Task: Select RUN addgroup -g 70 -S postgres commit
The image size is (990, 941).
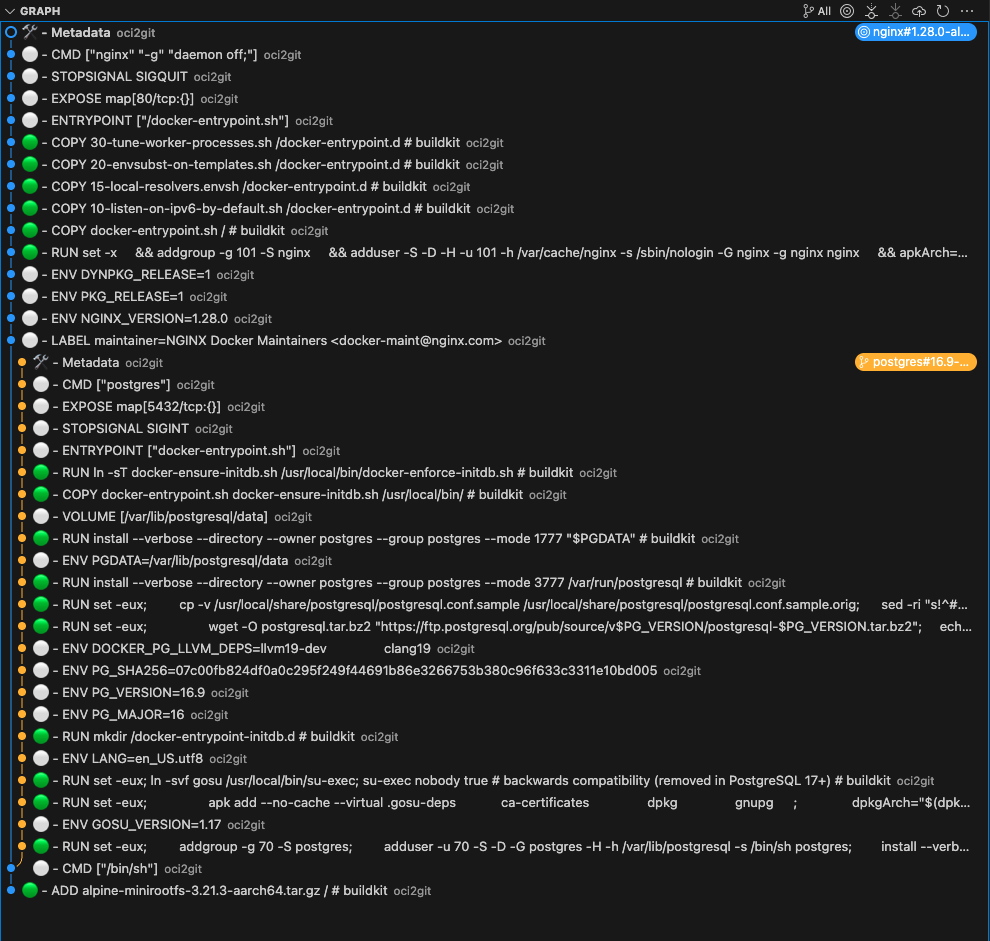Action: pyautogui.click(x=495, y=846)
